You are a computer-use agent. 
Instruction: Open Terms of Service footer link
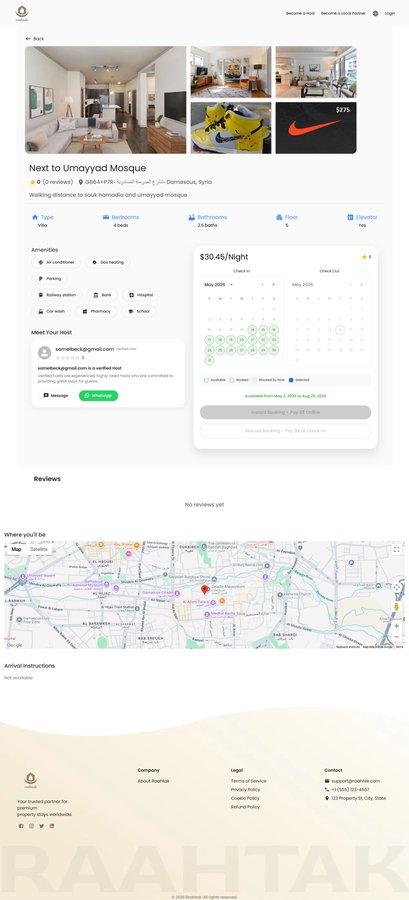click(x=248, y=781)
